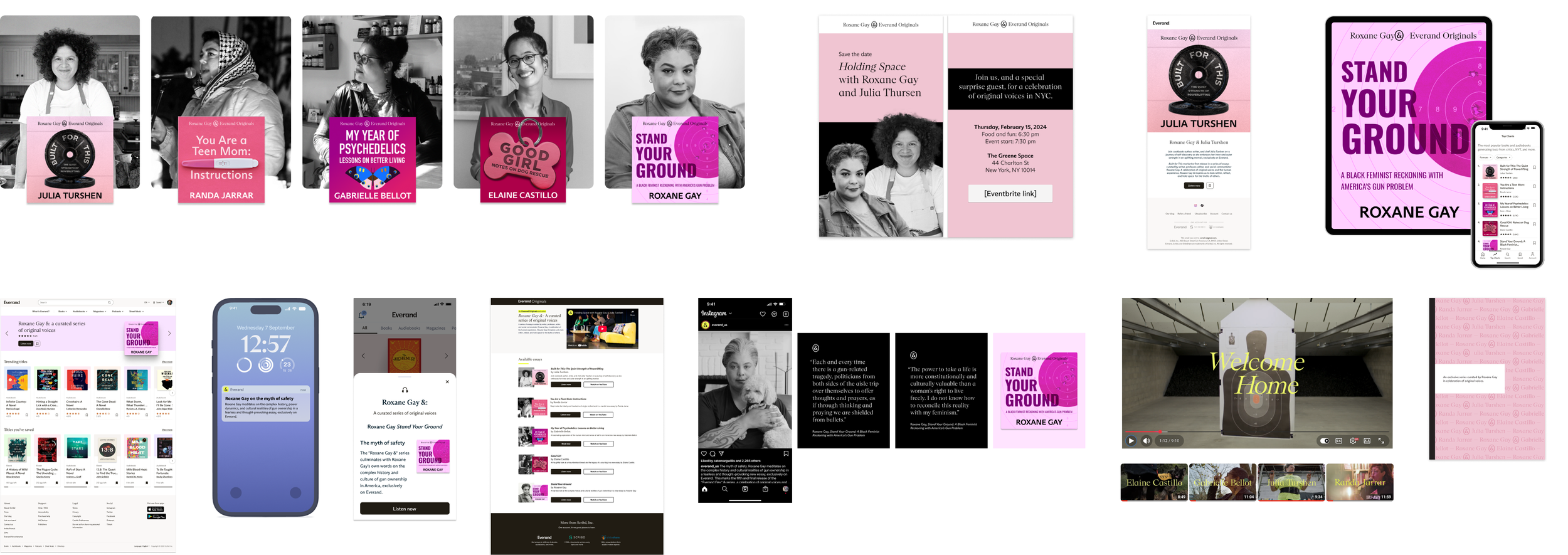Click the play button on Holding Space video

tap(603, 329)
